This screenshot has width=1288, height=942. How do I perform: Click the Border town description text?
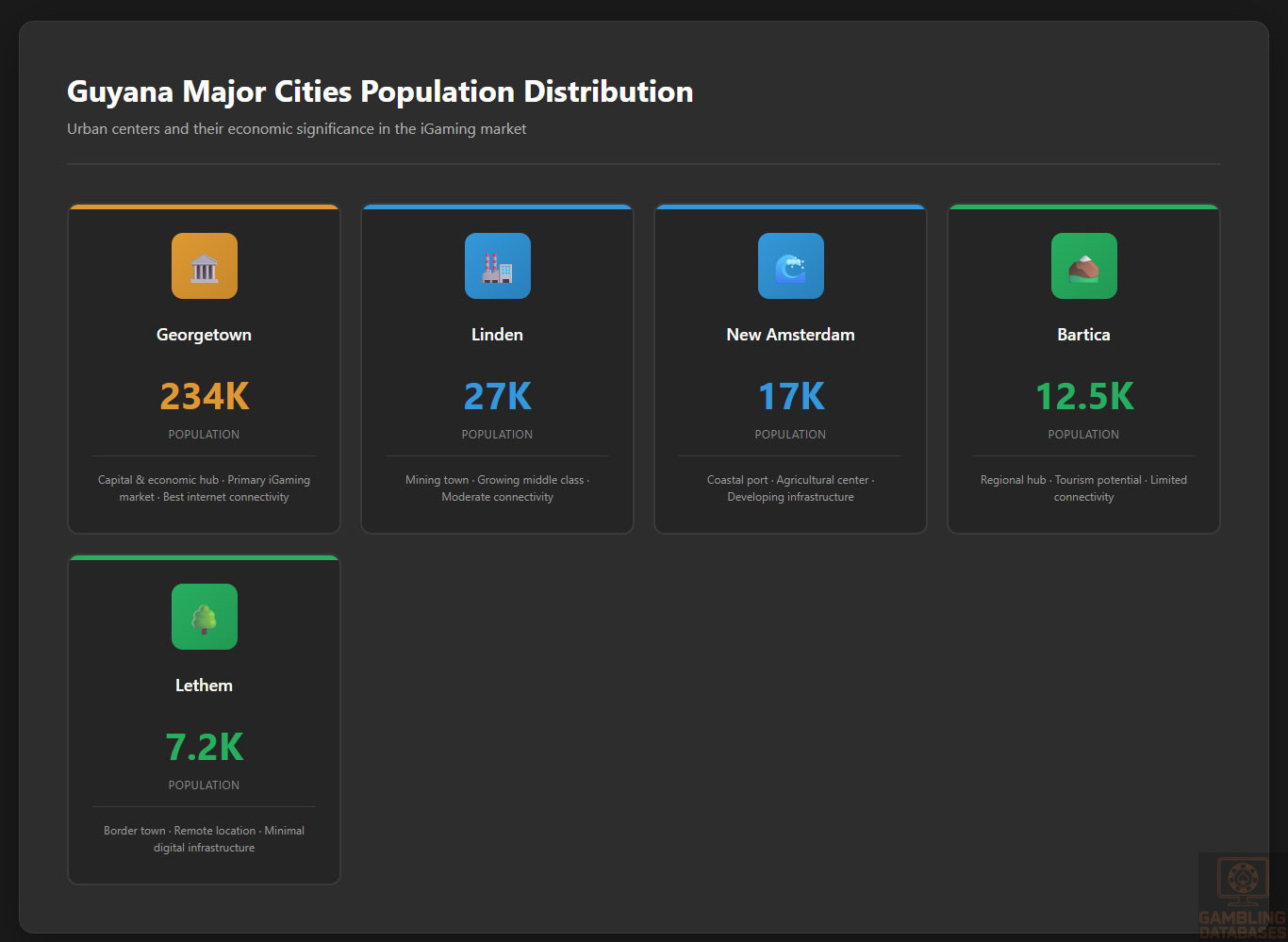[x=205, y=839]
